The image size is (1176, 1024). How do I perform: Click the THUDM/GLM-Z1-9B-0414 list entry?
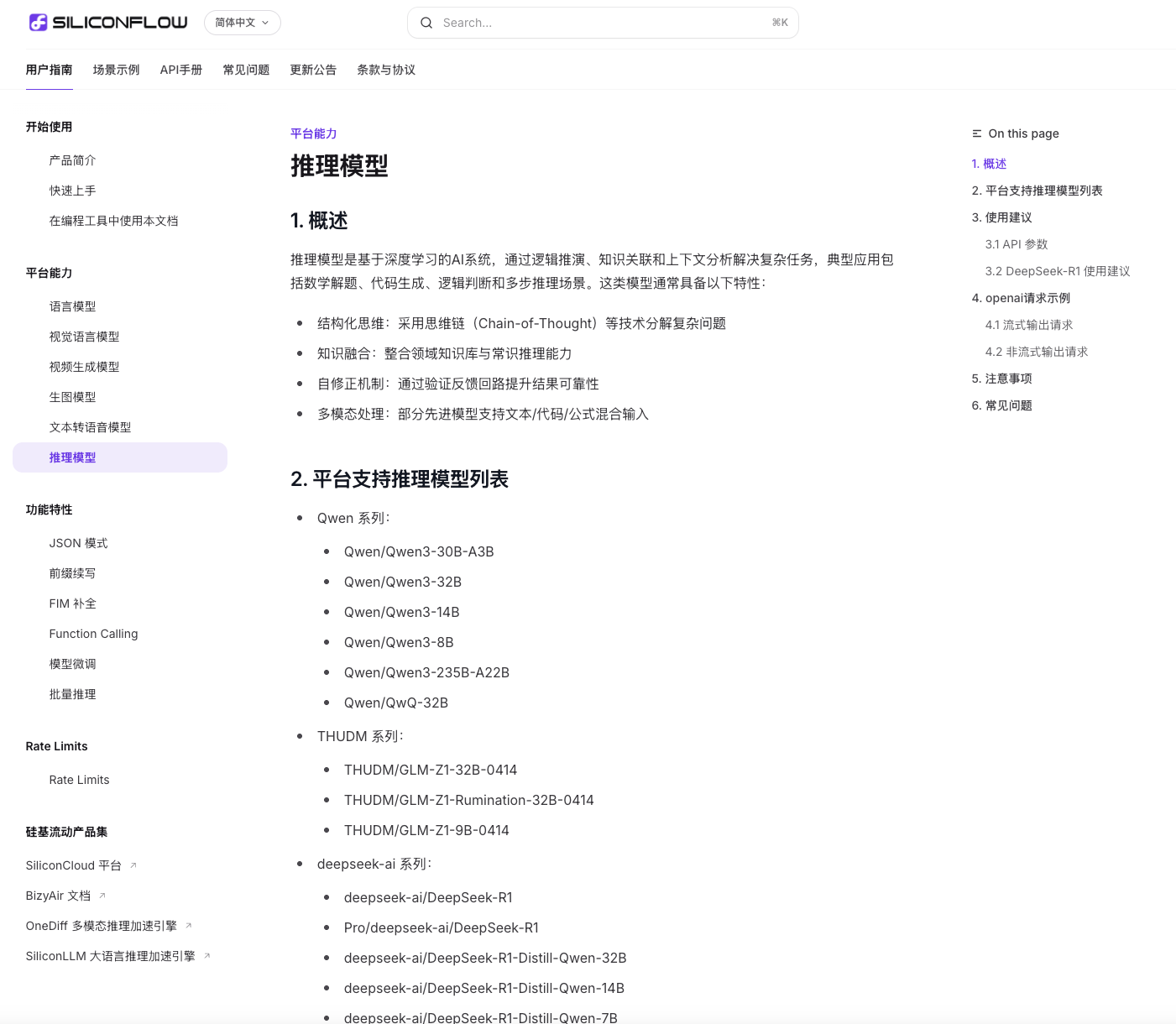click(x=426, y=830)
